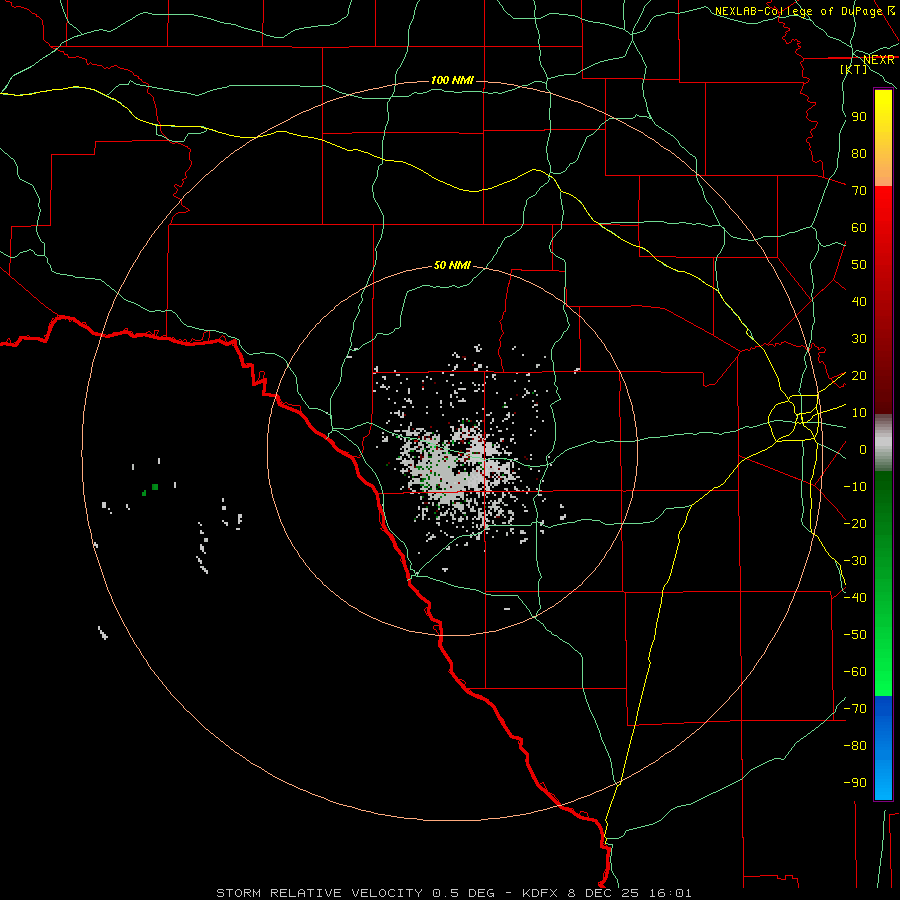Click the "[KT]" units label
Viewport: 900px width, 900px height.
[854, 69]
